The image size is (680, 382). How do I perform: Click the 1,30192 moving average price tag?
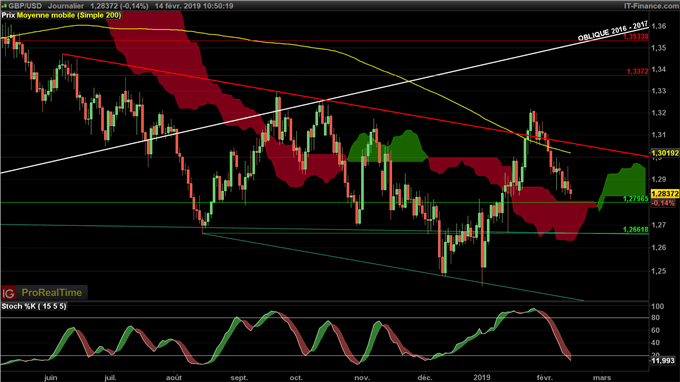point(665,153)
